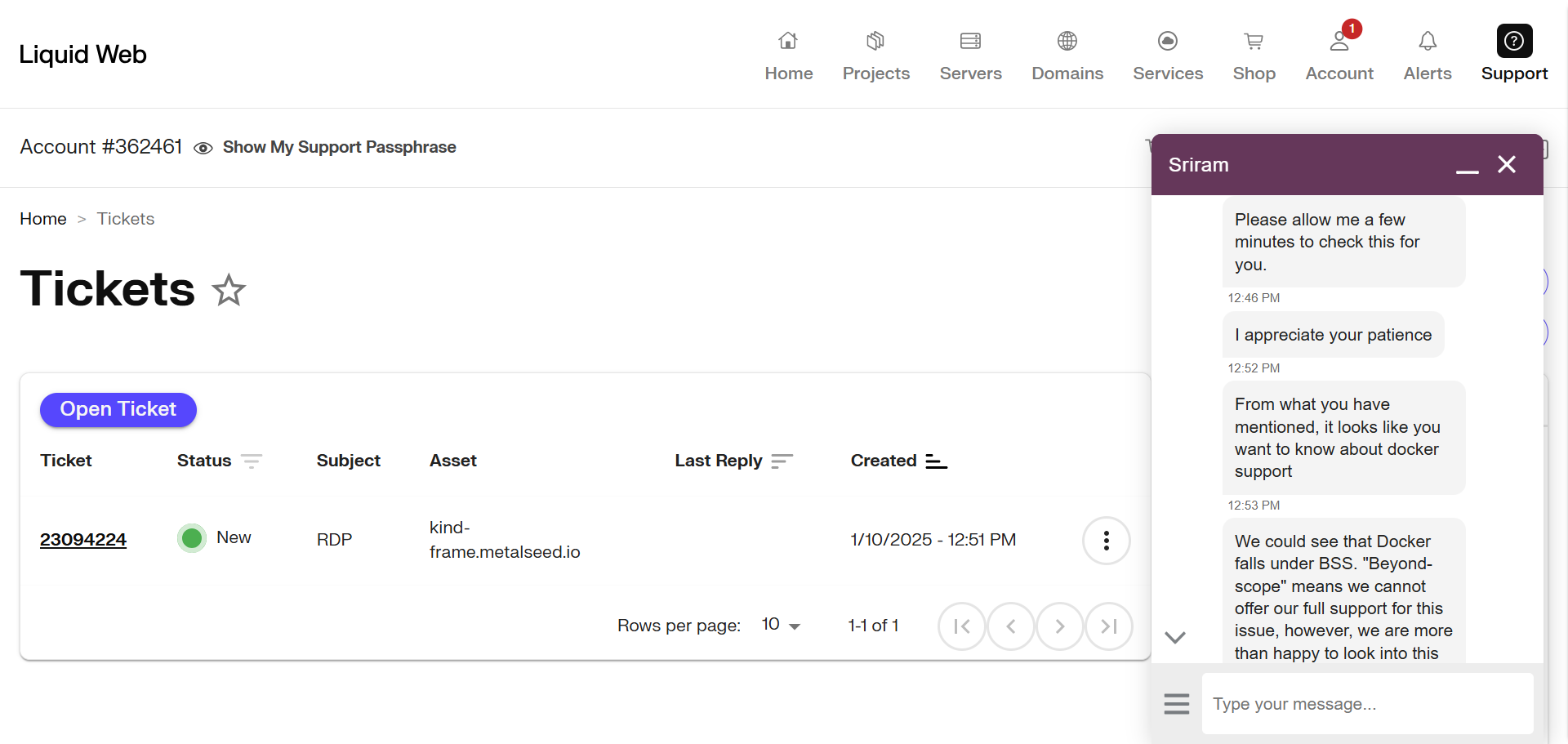Favorite the Tickets page with star icon
This screenshot has width=1568, height=744.
(x=229, y=290)
